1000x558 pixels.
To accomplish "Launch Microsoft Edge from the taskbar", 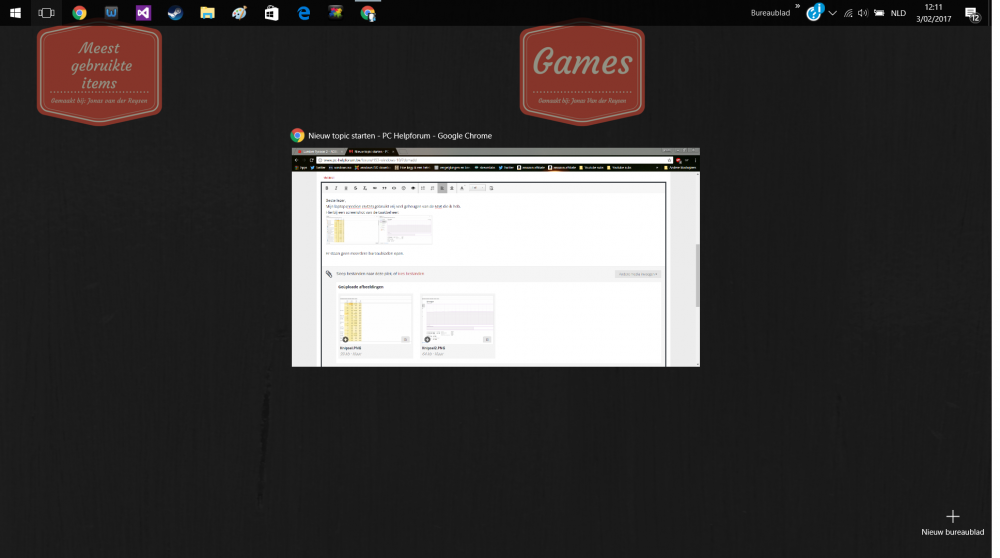I will click(x=304, y=13).
